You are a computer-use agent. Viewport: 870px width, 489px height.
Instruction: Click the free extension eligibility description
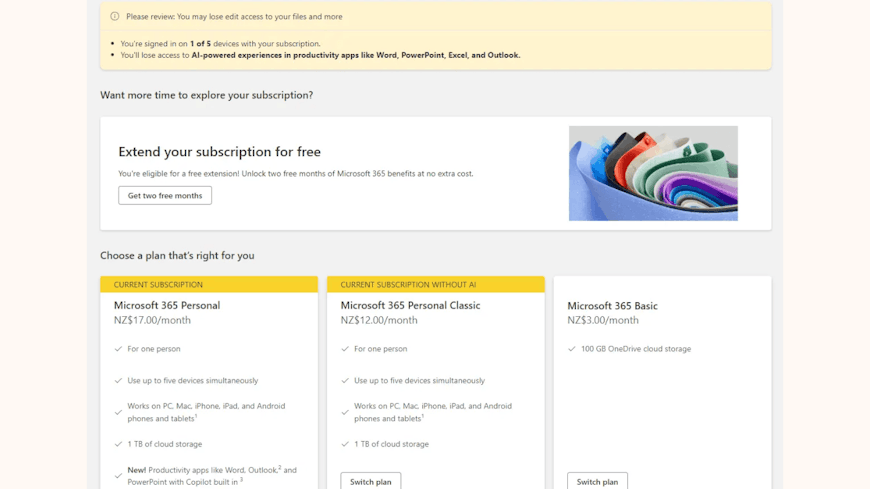click(296, 174)
